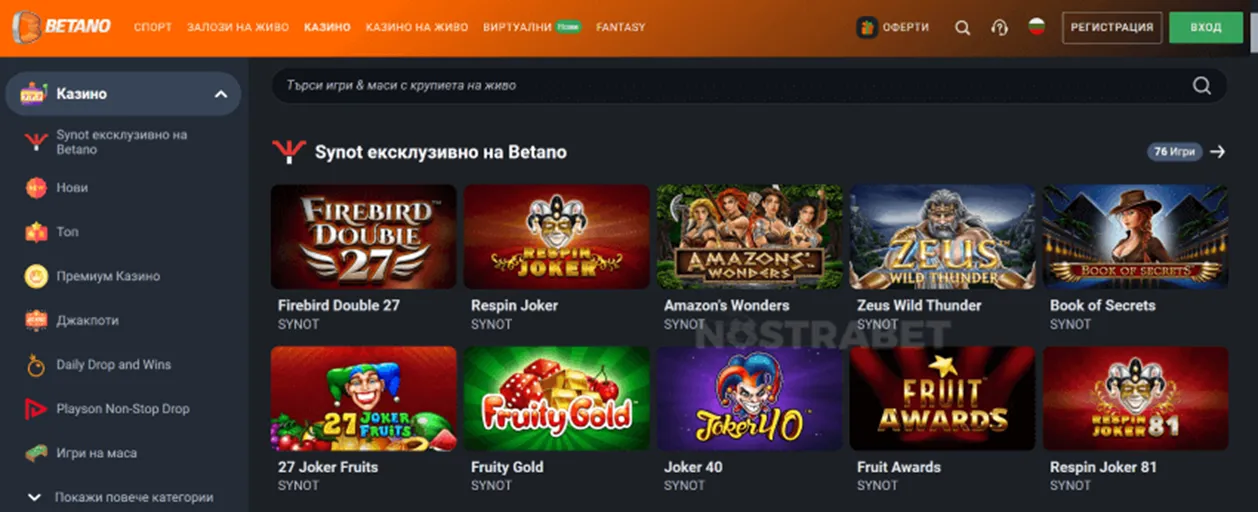The image size is (1258, 512).
Task: Click the Betano logo
Action: (x=61, y=27)
